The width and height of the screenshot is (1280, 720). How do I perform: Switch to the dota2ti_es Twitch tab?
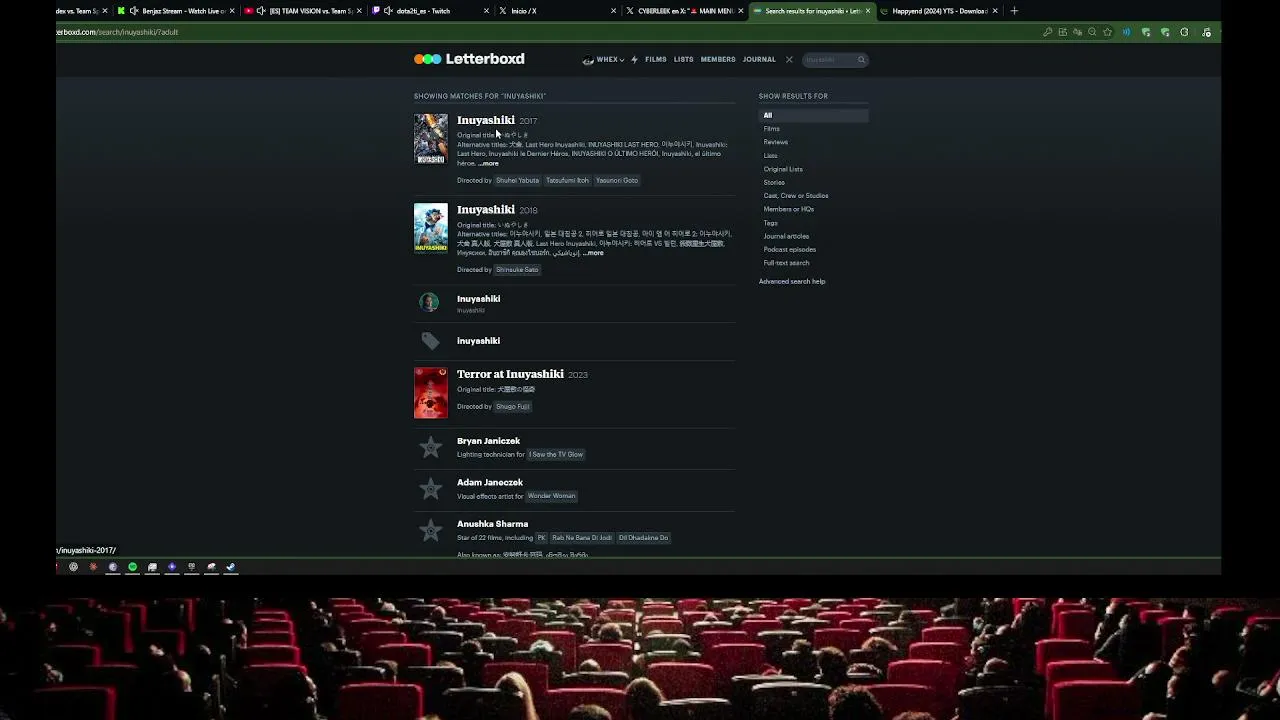coord(432,11)
